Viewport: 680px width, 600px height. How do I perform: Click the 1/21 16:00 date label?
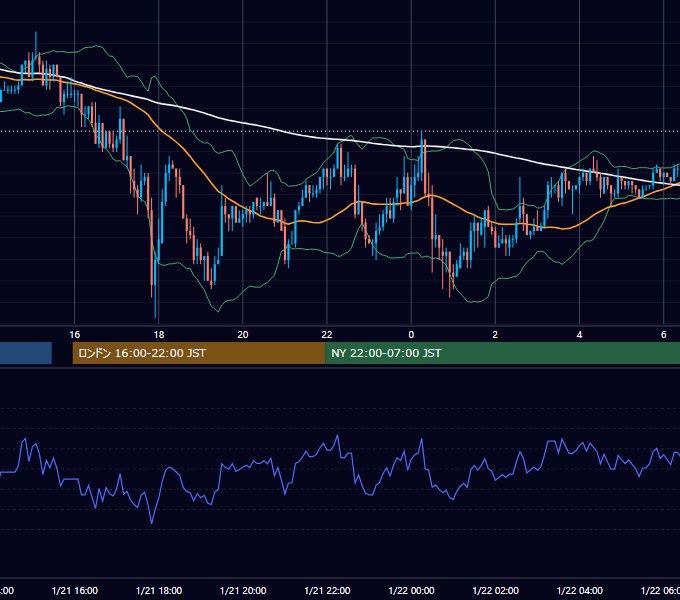point(75,590)
